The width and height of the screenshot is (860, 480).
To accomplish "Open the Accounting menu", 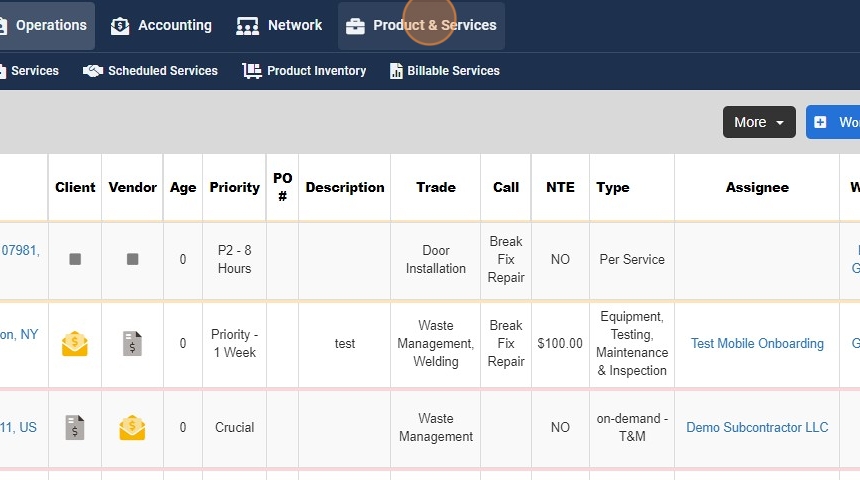I will 161,26.
